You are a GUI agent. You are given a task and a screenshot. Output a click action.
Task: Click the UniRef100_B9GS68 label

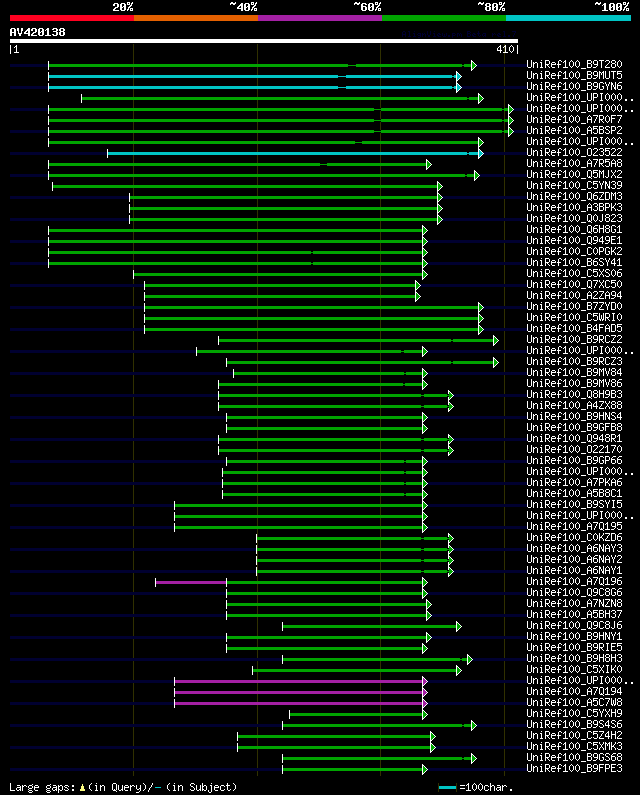574,757
